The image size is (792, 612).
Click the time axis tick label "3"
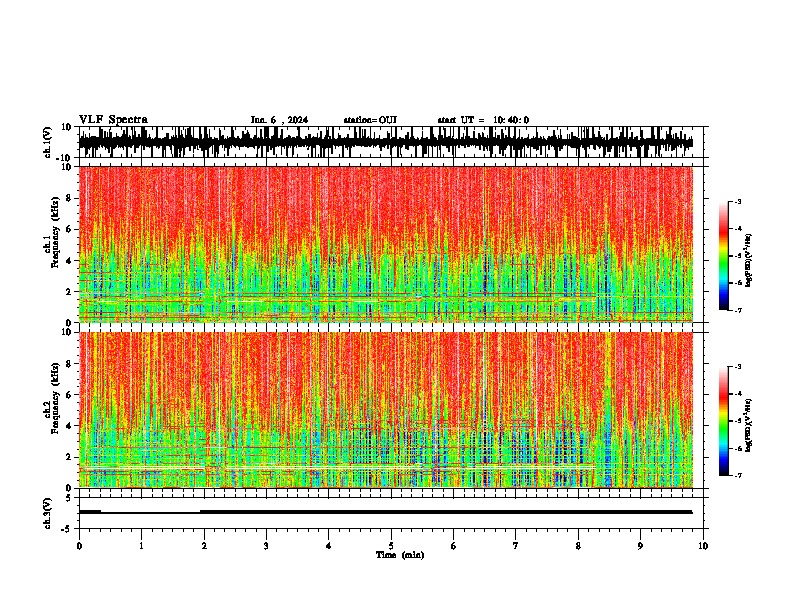click(267, 546)
